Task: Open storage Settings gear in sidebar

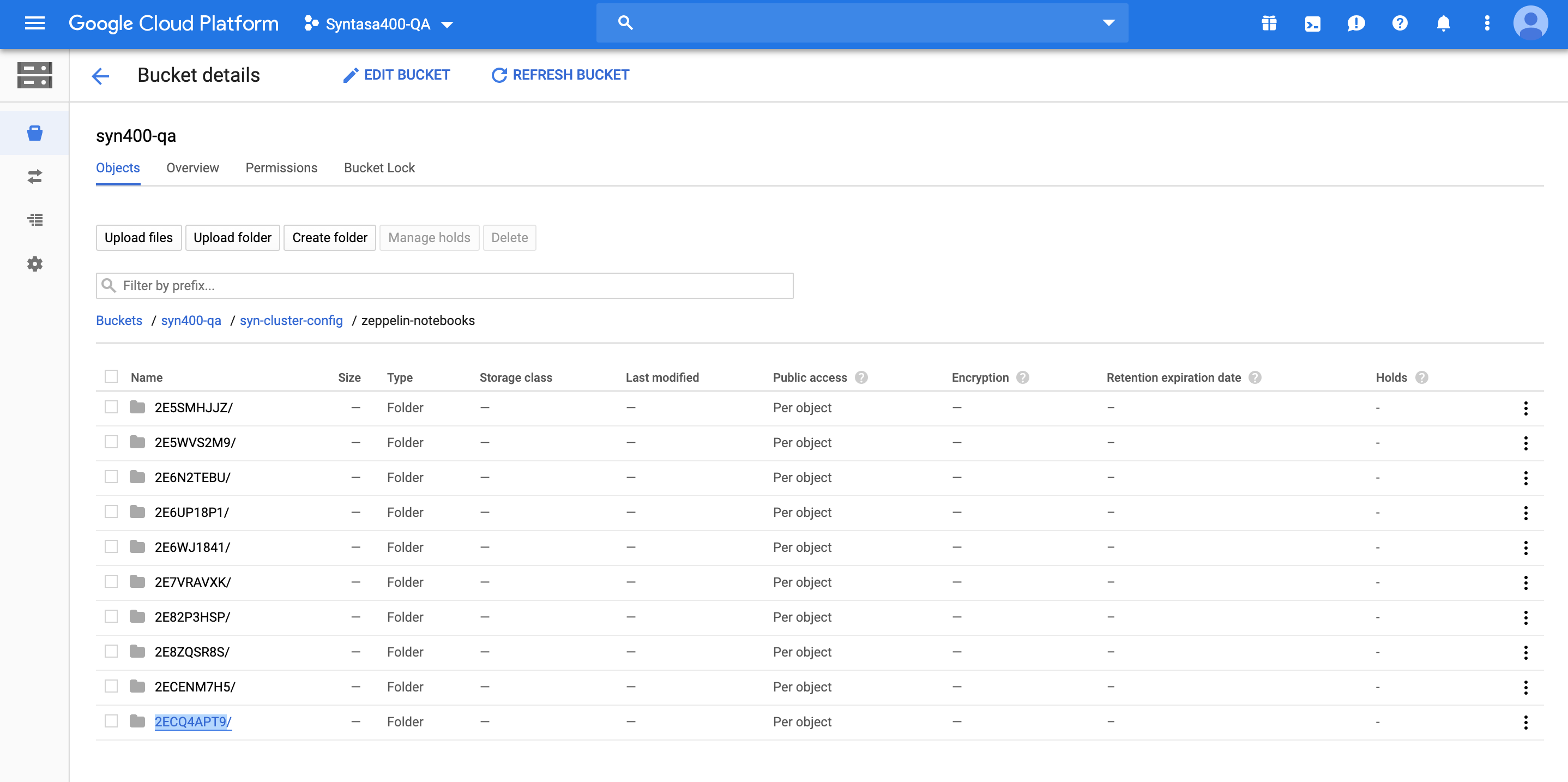Action: click(x=35, y=264)
